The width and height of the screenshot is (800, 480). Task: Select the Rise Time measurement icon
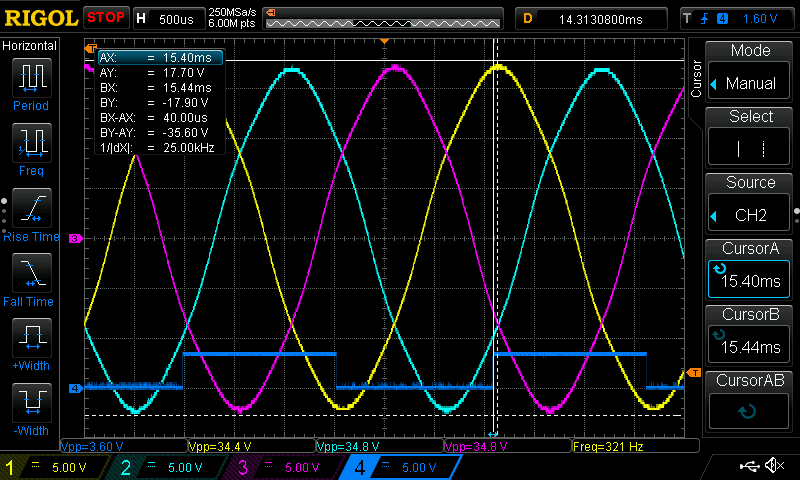32,208
